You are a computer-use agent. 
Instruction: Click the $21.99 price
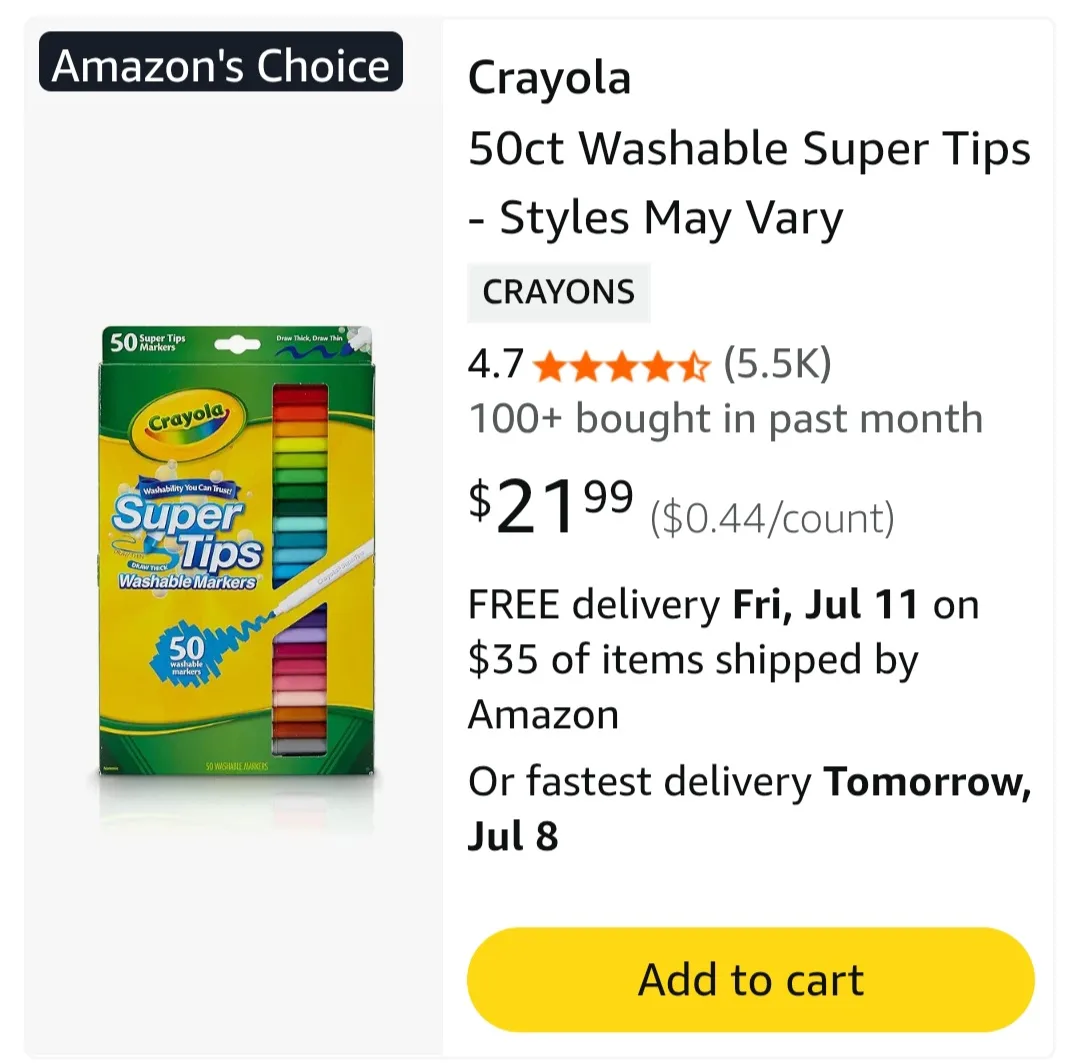[550, 507]
